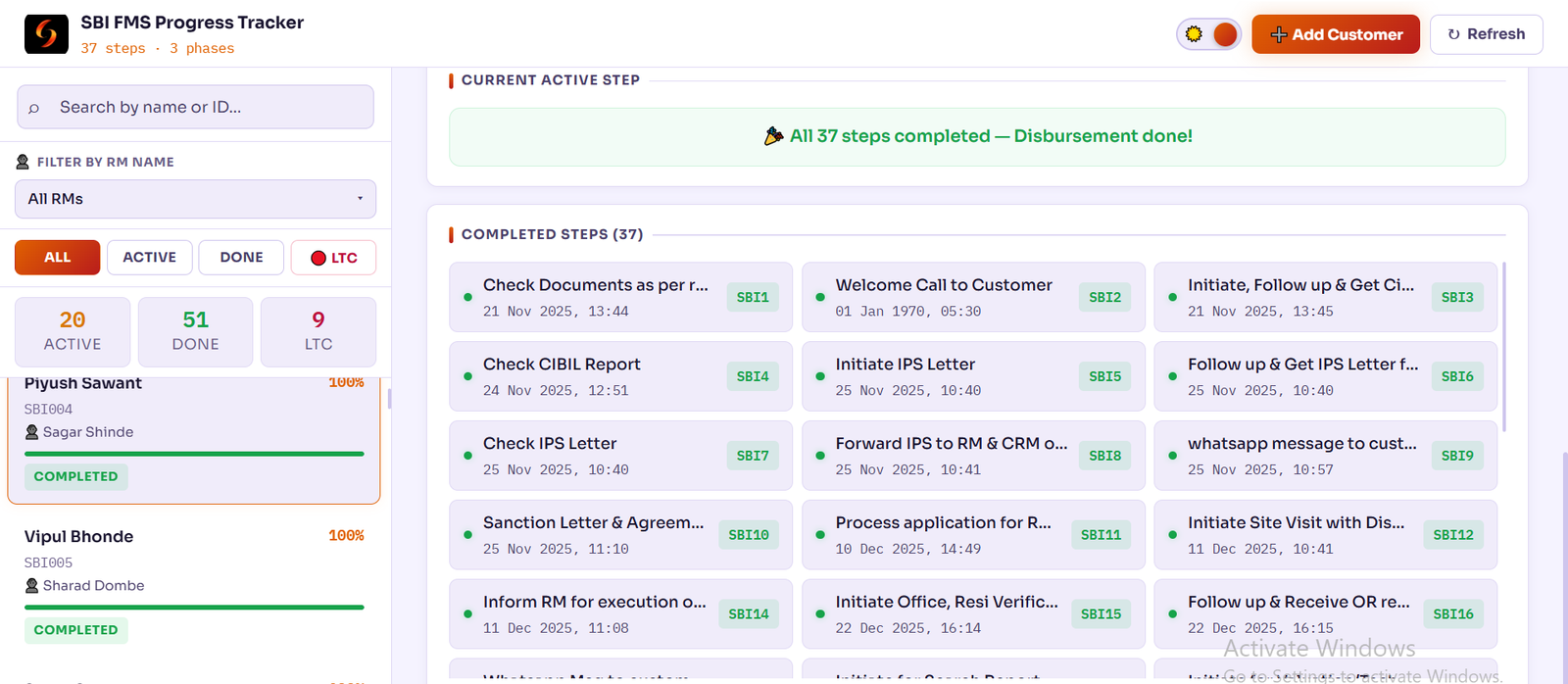Click the Refresh button
The image size is (1568, 684).
pyautogui.click(x=1486, y=34)
